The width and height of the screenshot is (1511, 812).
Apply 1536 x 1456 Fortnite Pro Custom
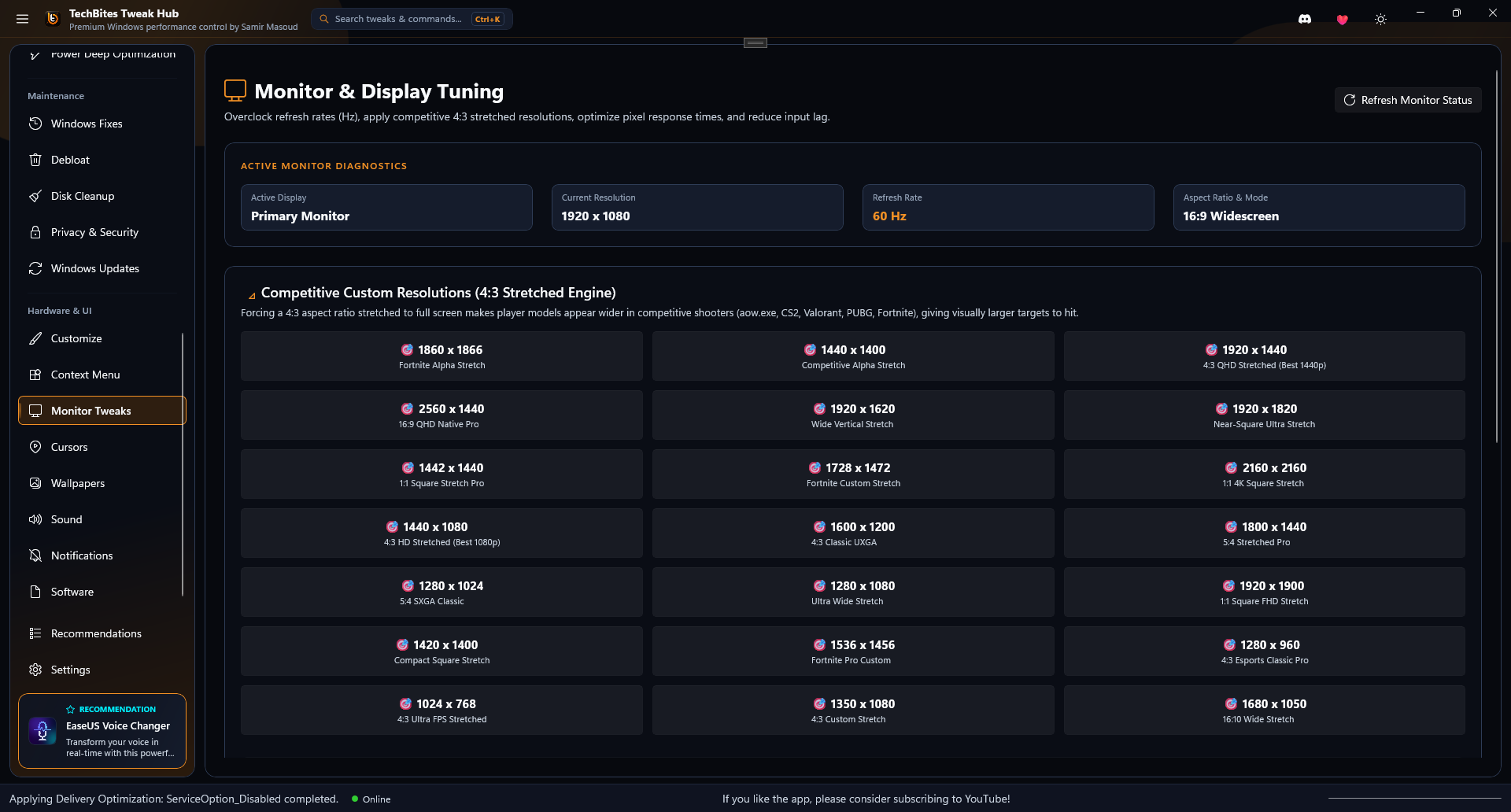pos(853,651)
